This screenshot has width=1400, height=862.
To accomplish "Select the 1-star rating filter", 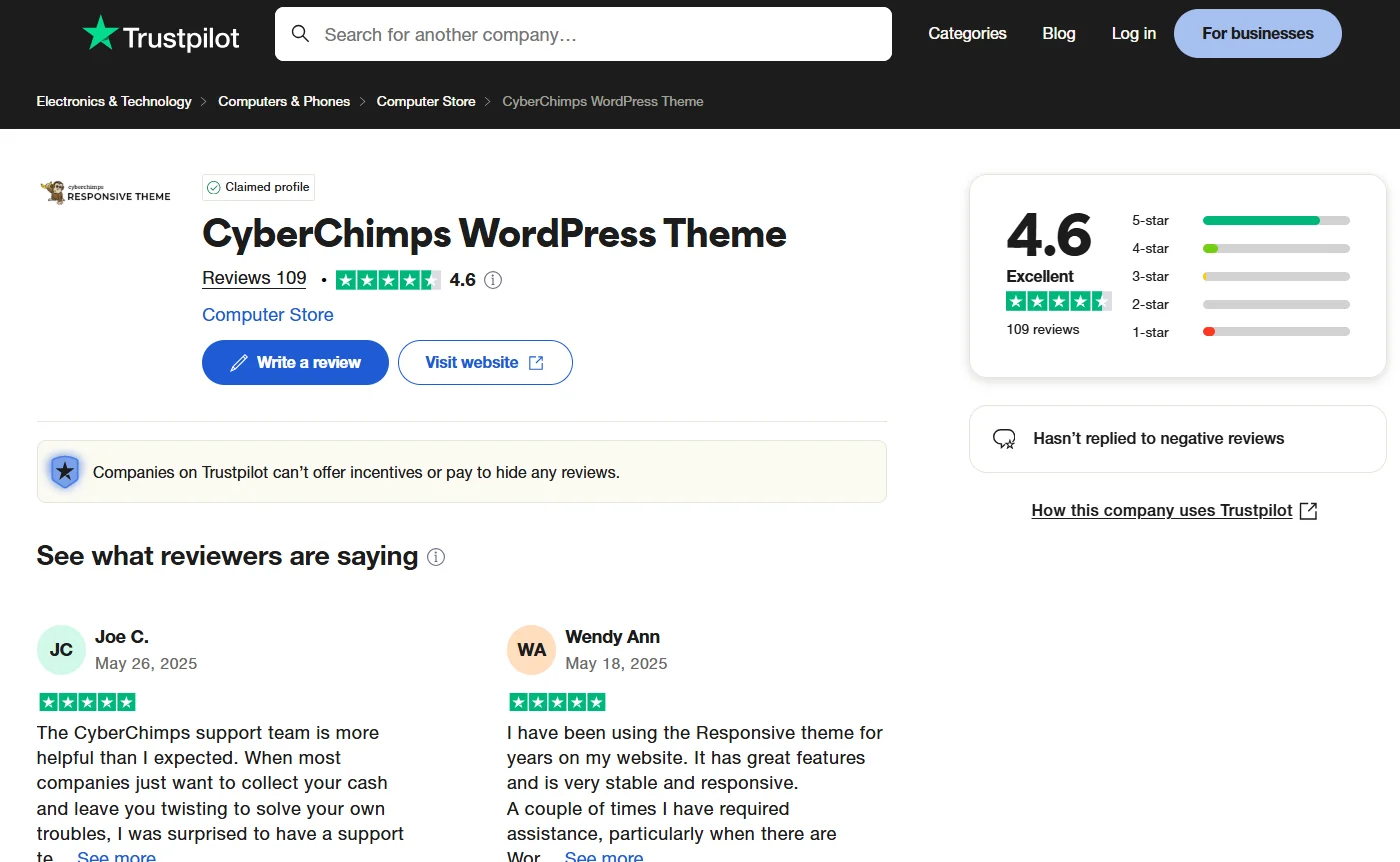I will pyautogui.click(x=1276, y=332).
